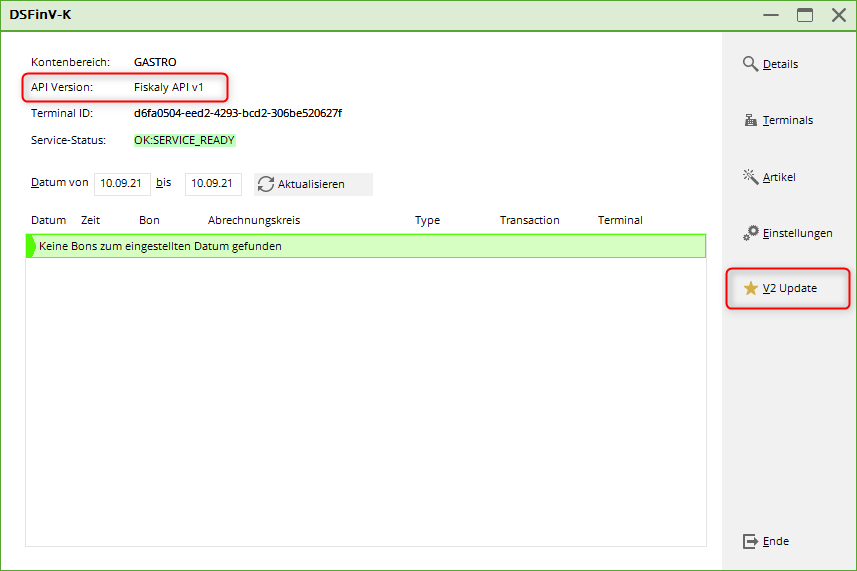The height and width of the screenshot is (571, 857).
Task: Close the DSFinV-K window
Action: [x=838, y=15]
